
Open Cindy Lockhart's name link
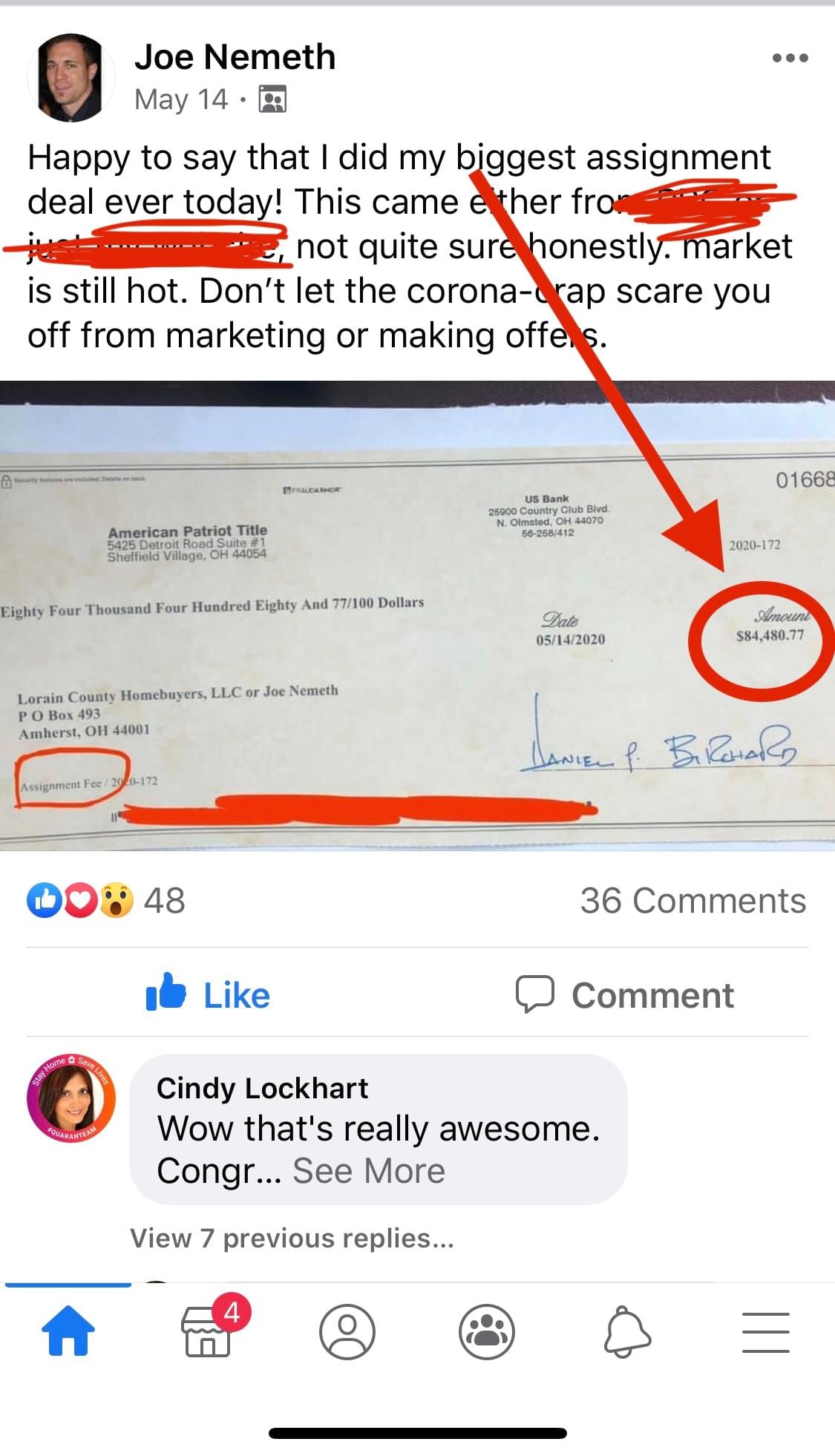point(262,1088)
